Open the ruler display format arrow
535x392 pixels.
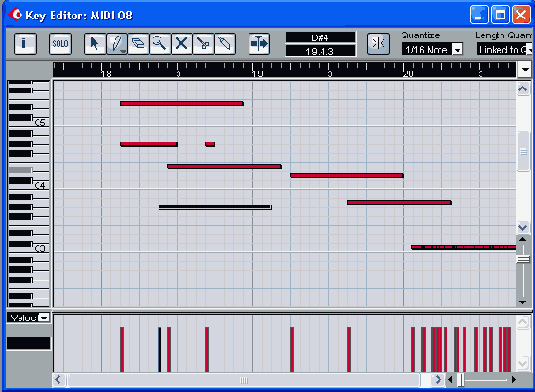coord(525,70)
